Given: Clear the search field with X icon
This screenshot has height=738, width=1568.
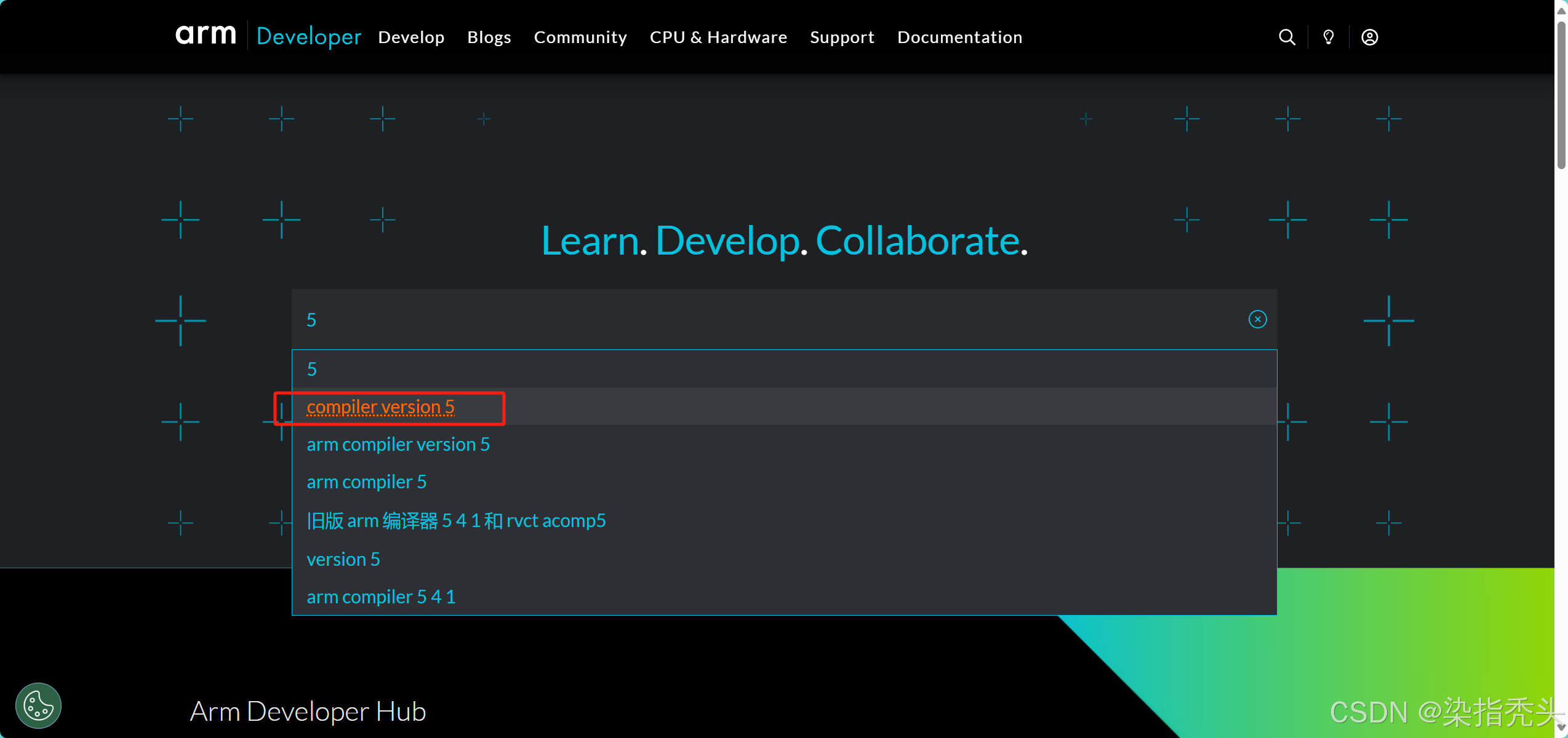Looking at the screenshot, I should click(x=1257, y=319).
